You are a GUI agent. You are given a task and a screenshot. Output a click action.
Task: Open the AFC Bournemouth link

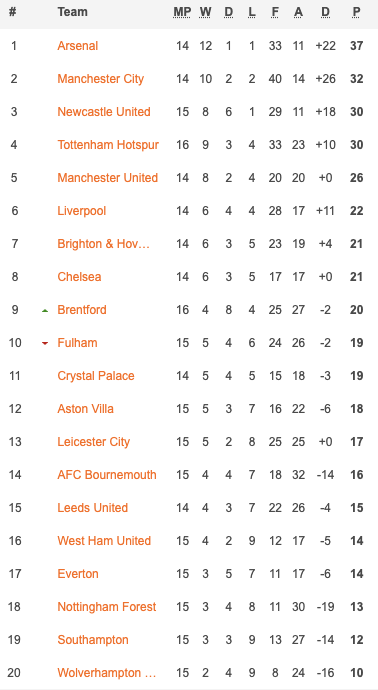106,475
